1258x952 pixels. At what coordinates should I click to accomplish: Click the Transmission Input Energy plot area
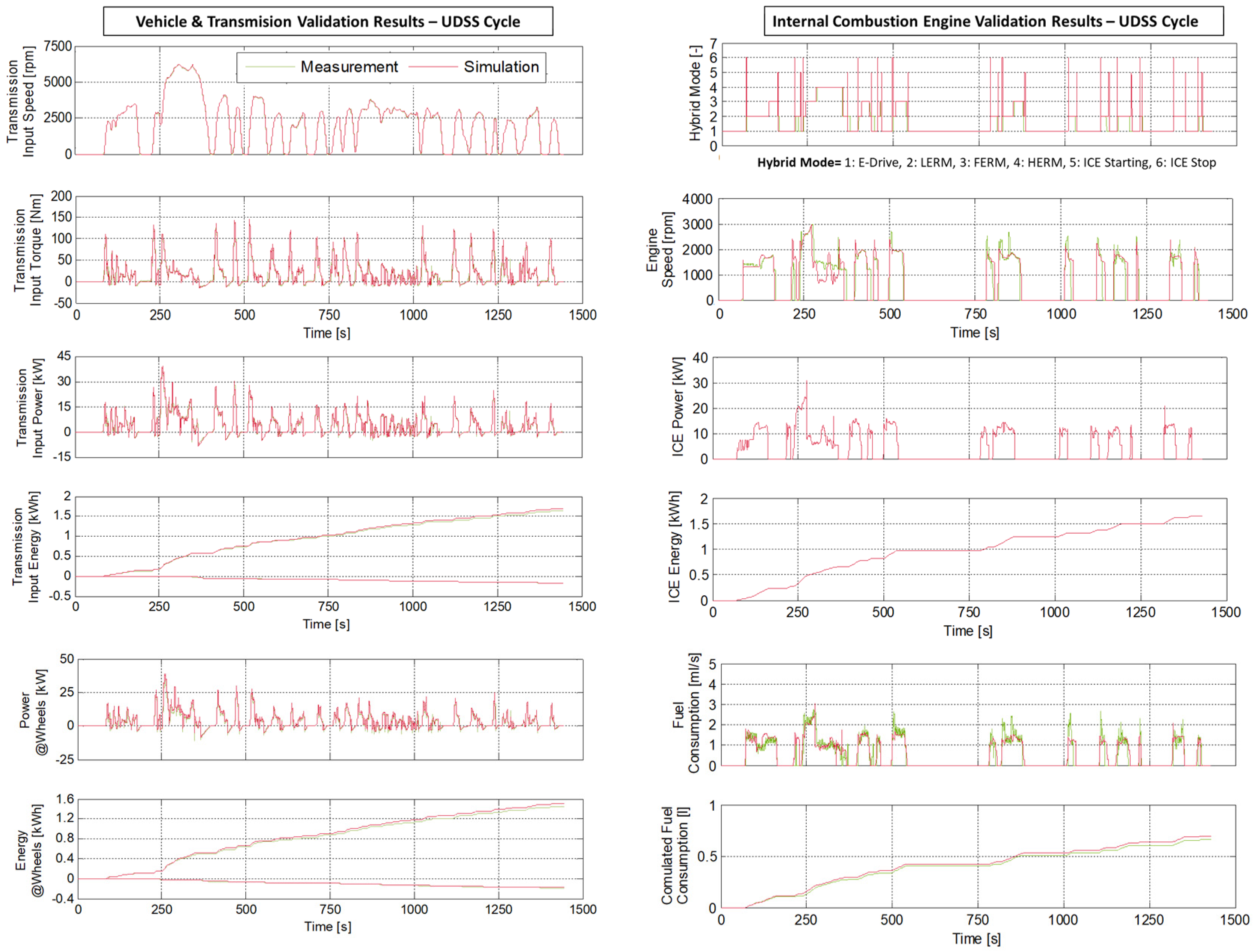click(328, 546)
